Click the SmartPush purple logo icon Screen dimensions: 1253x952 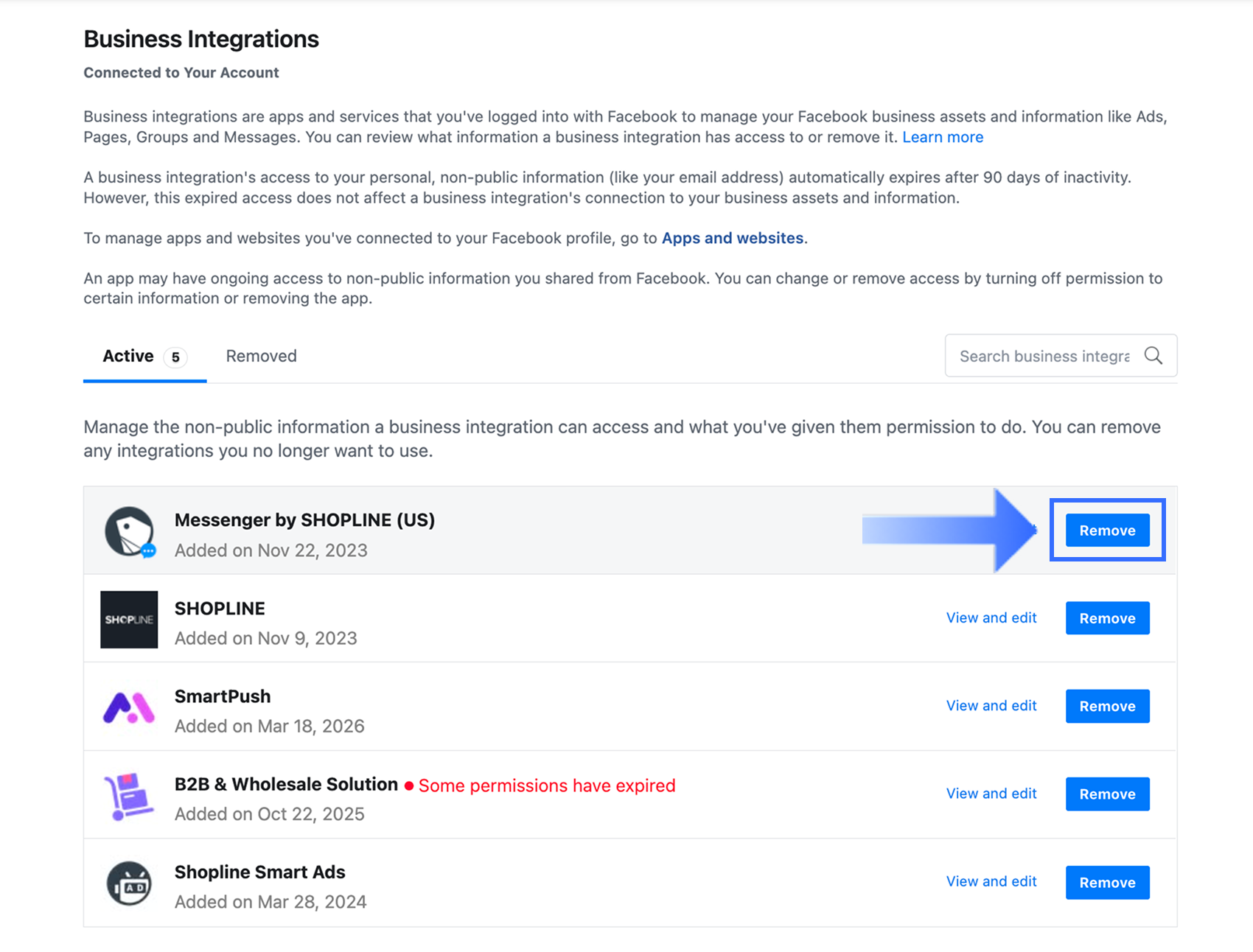[129, 707]
